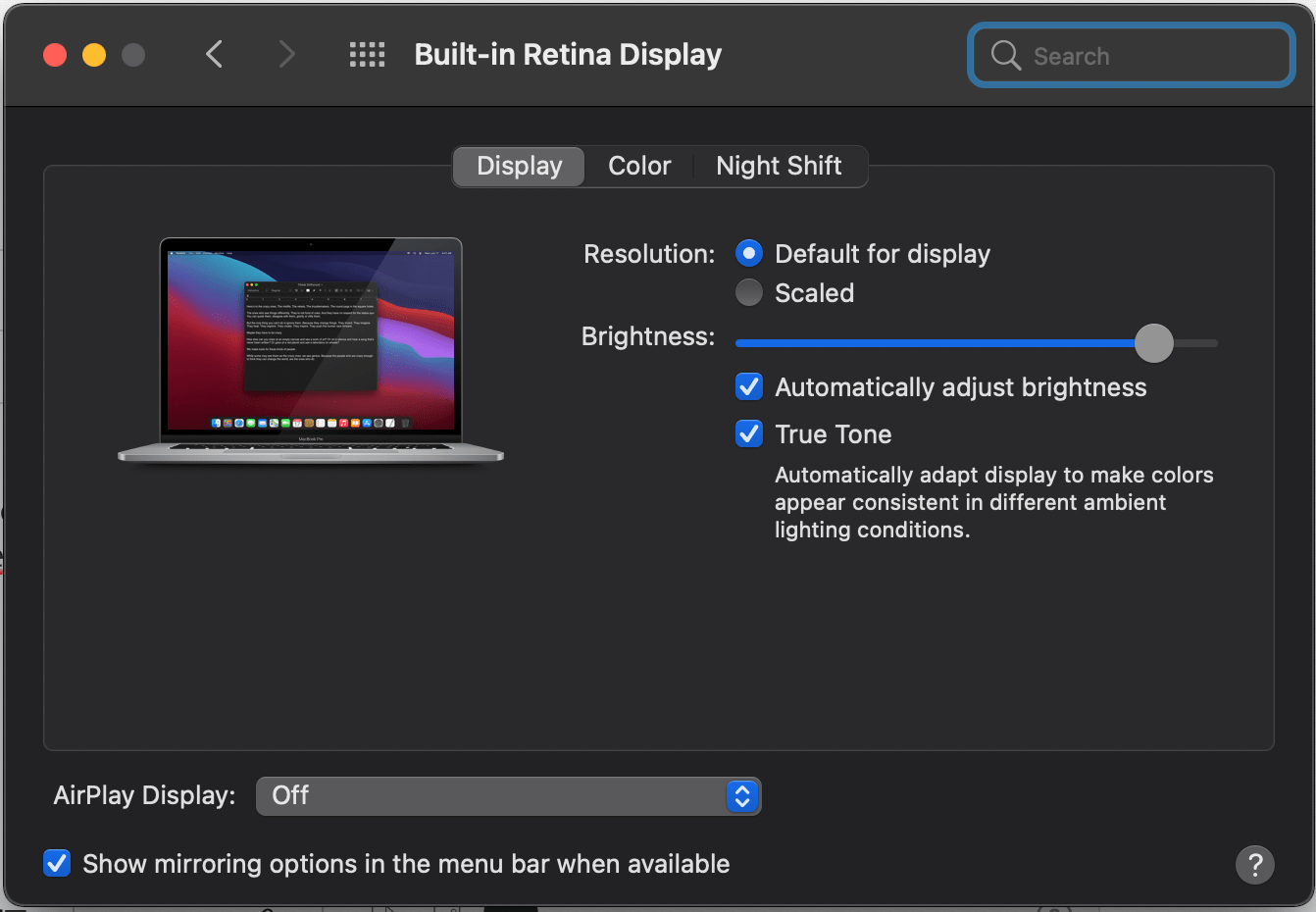The height and width of the screenshot is (912, 1316).
Task: Select the Display tab
Action: tap(518, 166)
